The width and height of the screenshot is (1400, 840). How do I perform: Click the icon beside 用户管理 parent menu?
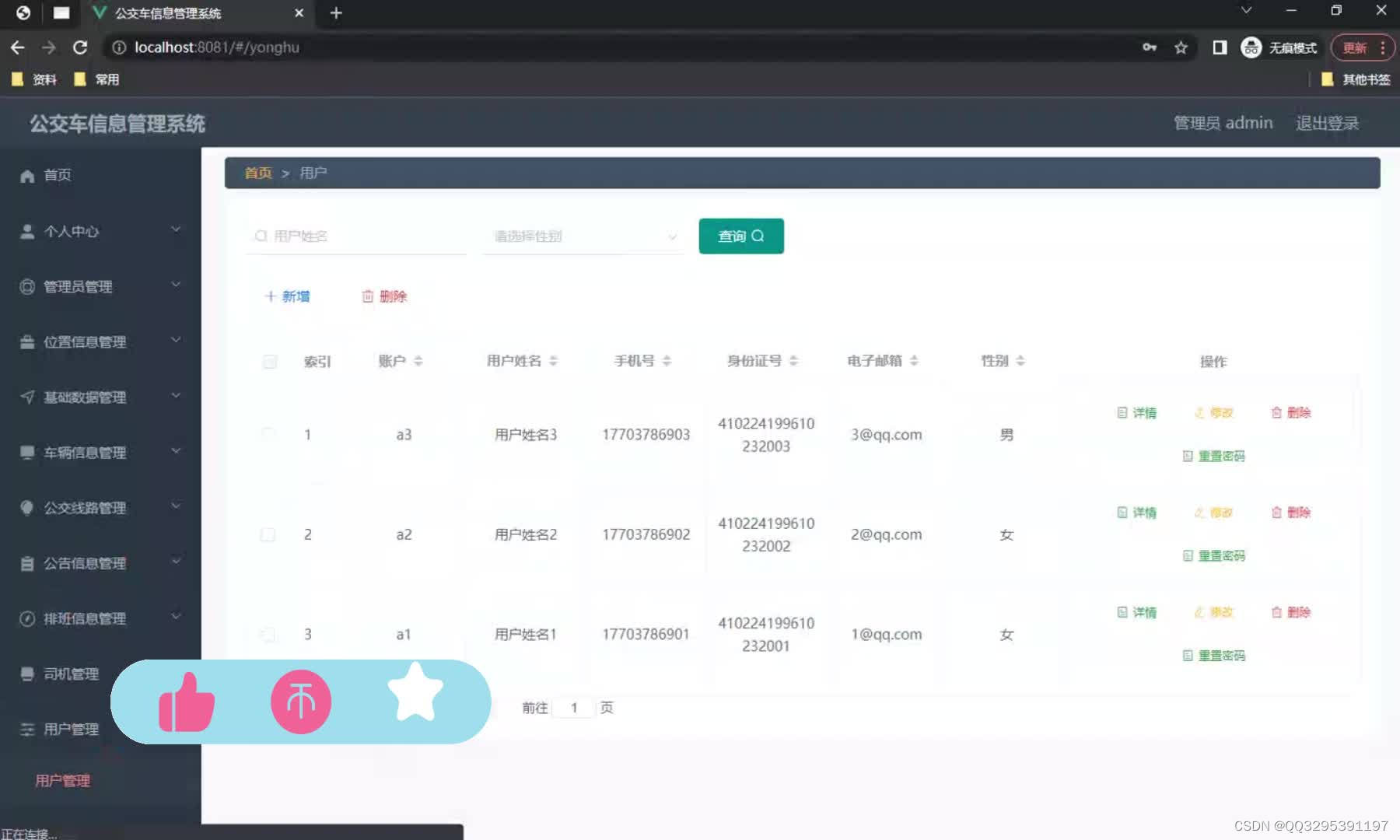27,729
